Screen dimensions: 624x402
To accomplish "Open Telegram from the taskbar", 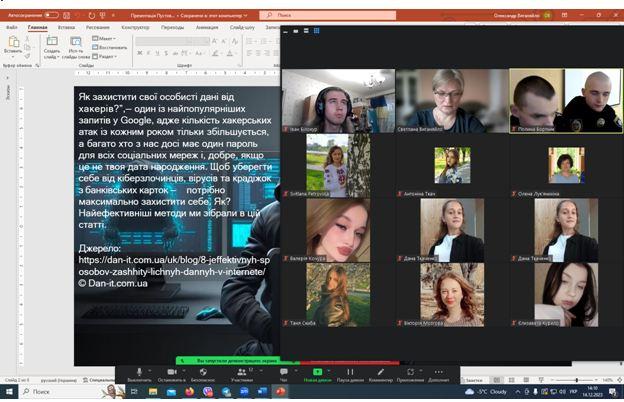I will click(x=226, y=392).
